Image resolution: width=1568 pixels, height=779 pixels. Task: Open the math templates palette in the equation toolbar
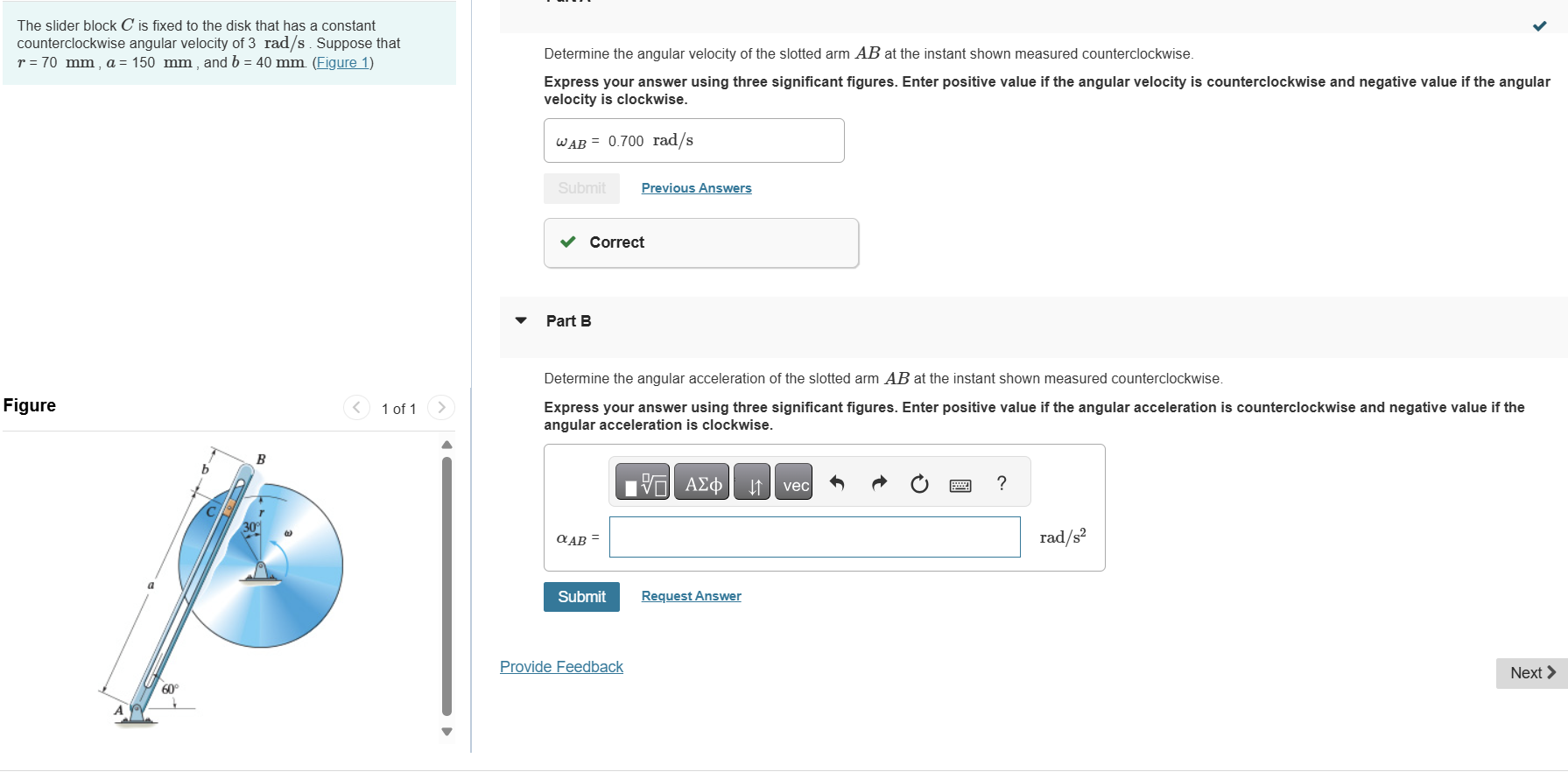click(642, 481)
